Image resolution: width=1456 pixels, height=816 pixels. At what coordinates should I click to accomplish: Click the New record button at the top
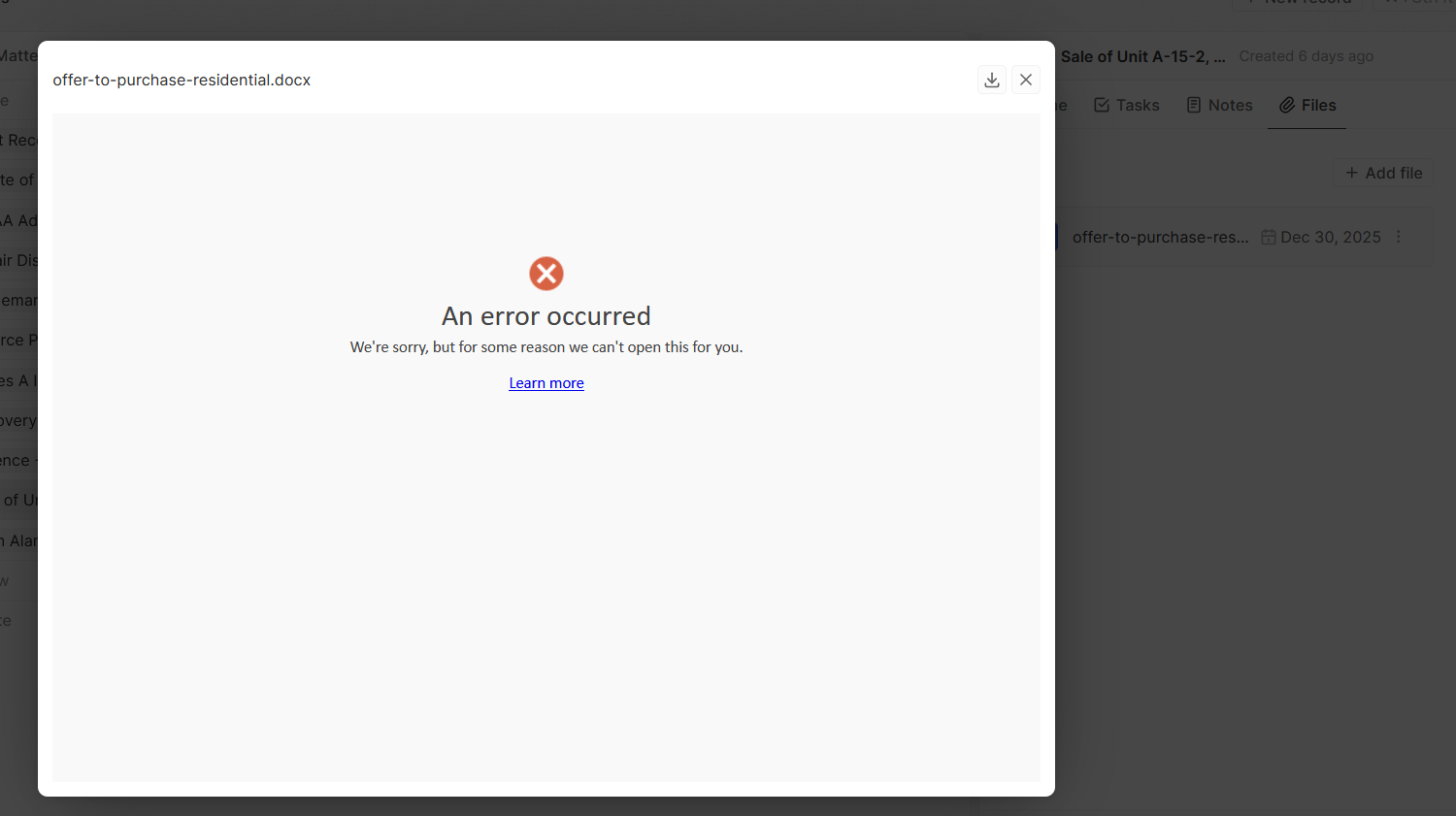point(1298,4)
